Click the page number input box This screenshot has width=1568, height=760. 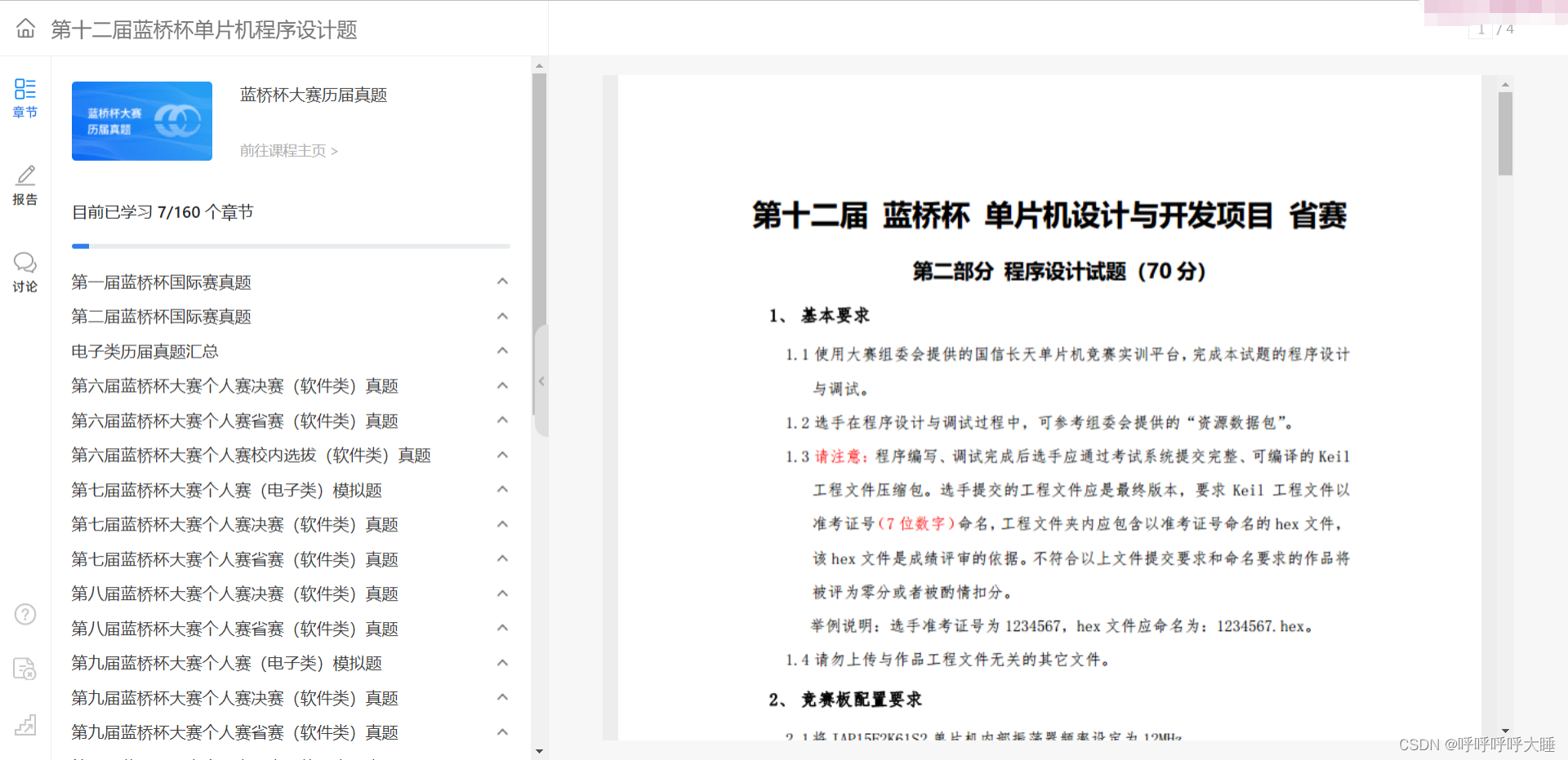point(1481,29)
